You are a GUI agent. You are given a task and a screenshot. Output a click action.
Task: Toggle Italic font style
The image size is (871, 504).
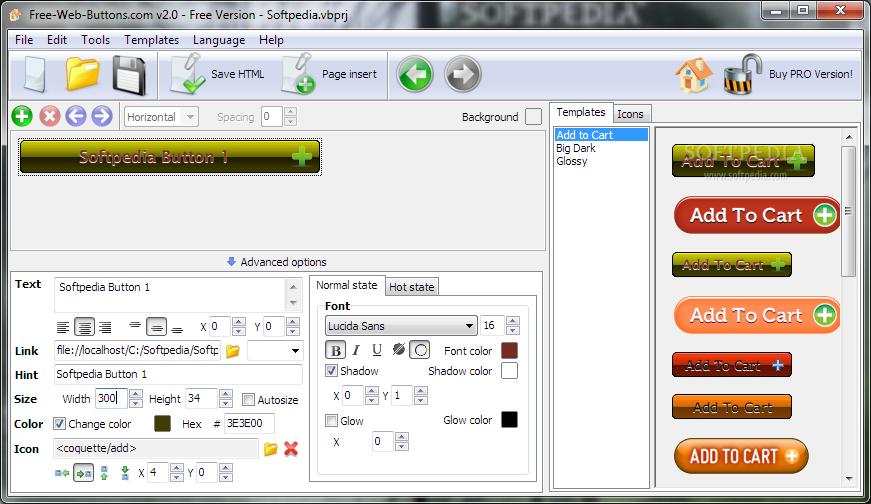coord(356,350)
